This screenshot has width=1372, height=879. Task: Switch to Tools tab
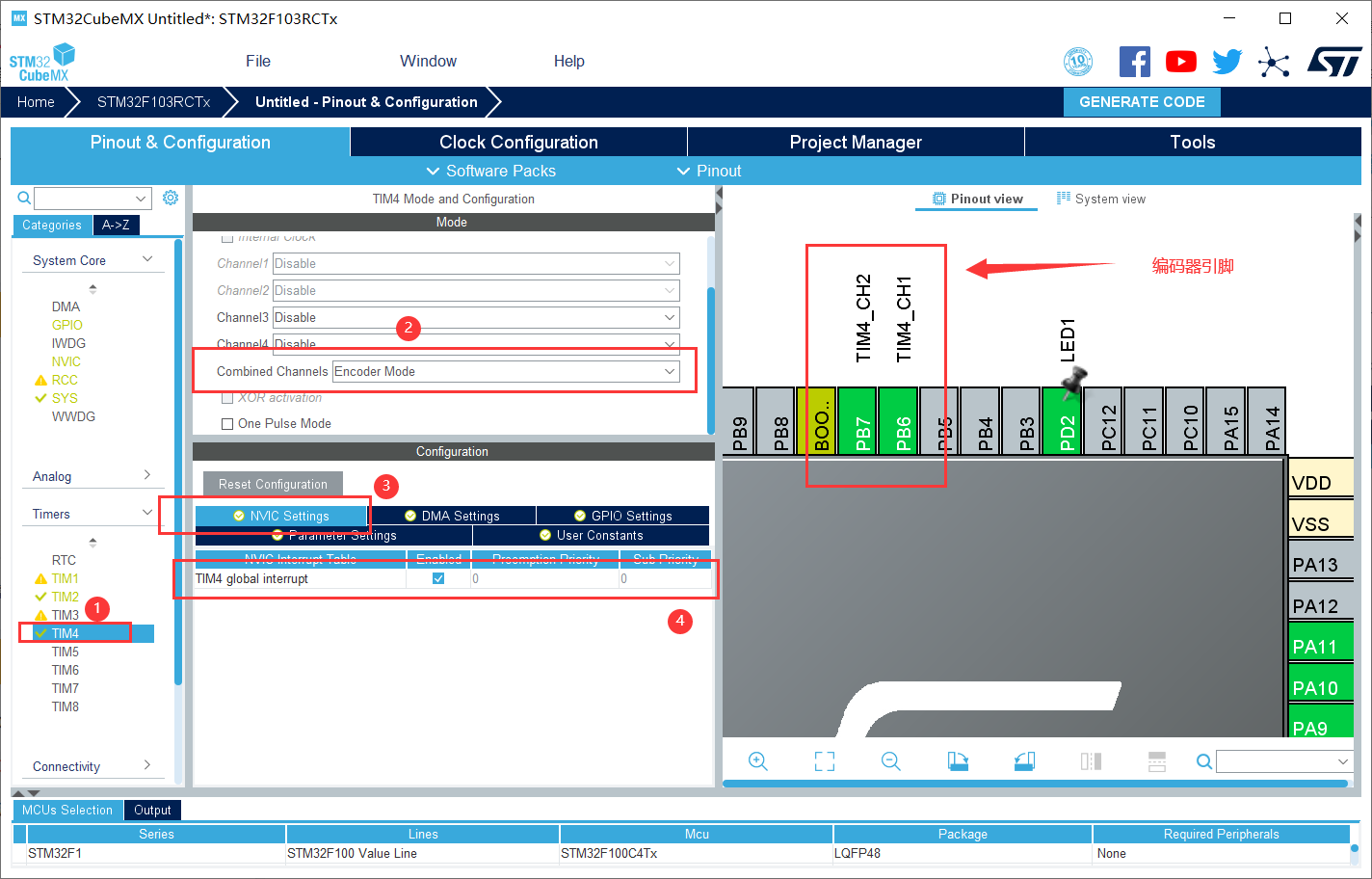coord(1193,142)
